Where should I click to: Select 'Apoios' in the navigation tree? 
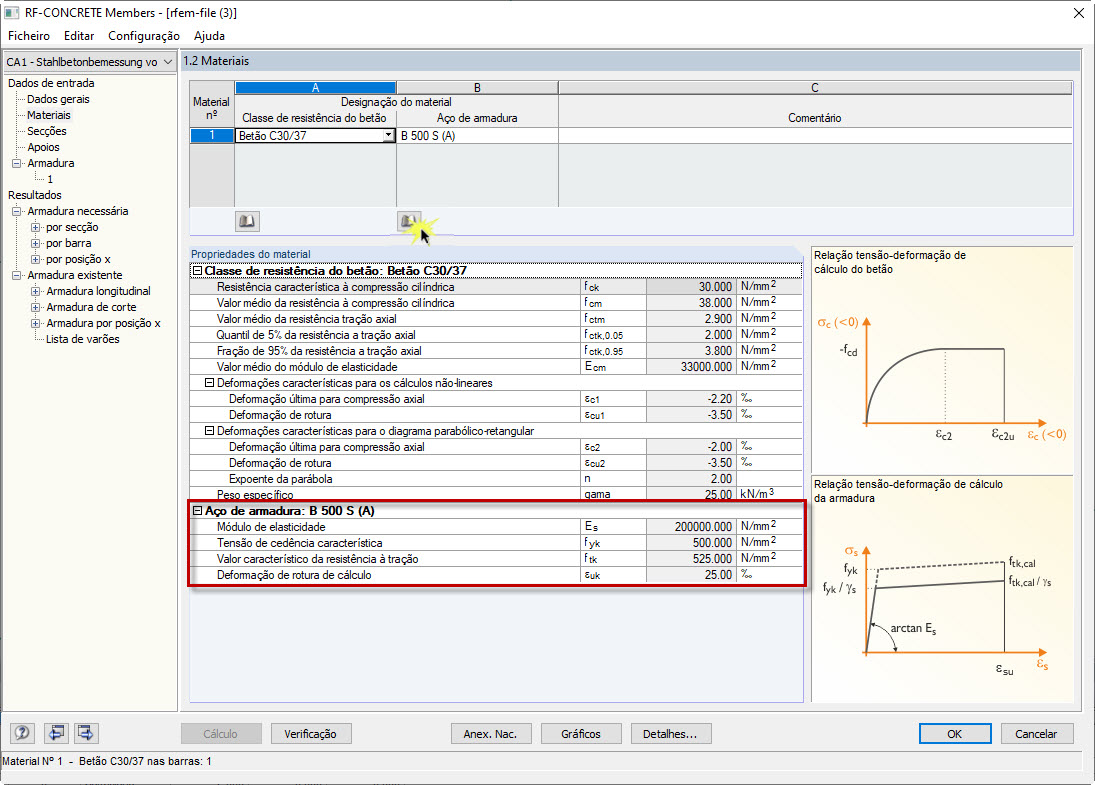[43, 147]
